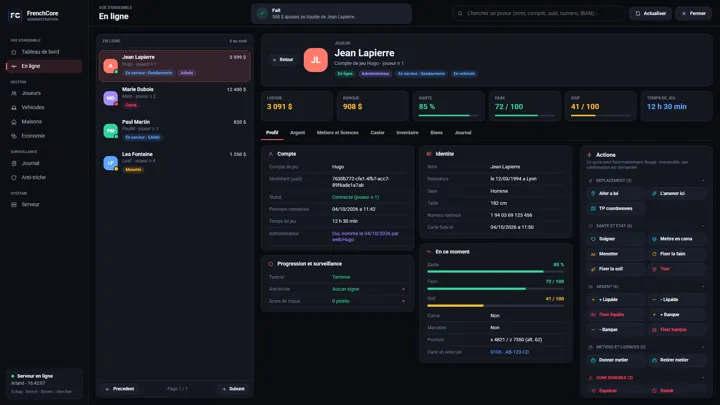The image size is (720, 405).
Task: Click the L'amener ici action
Action: point(677,193)
